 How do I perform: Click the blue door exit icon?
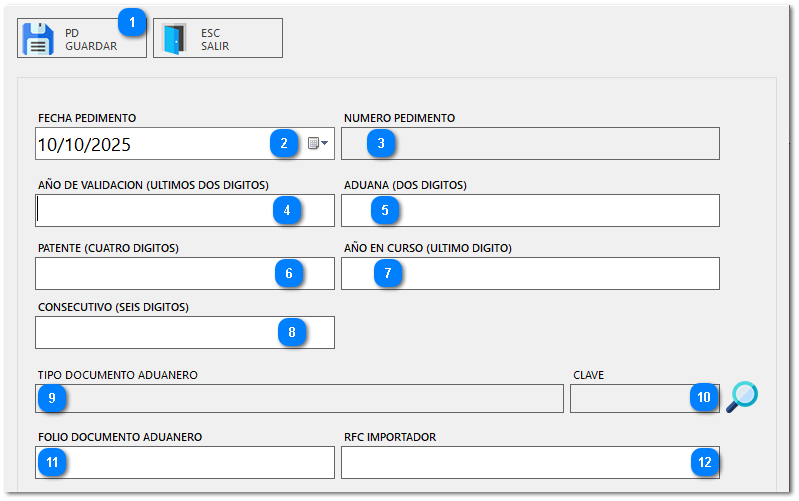(x=174, y=39)
